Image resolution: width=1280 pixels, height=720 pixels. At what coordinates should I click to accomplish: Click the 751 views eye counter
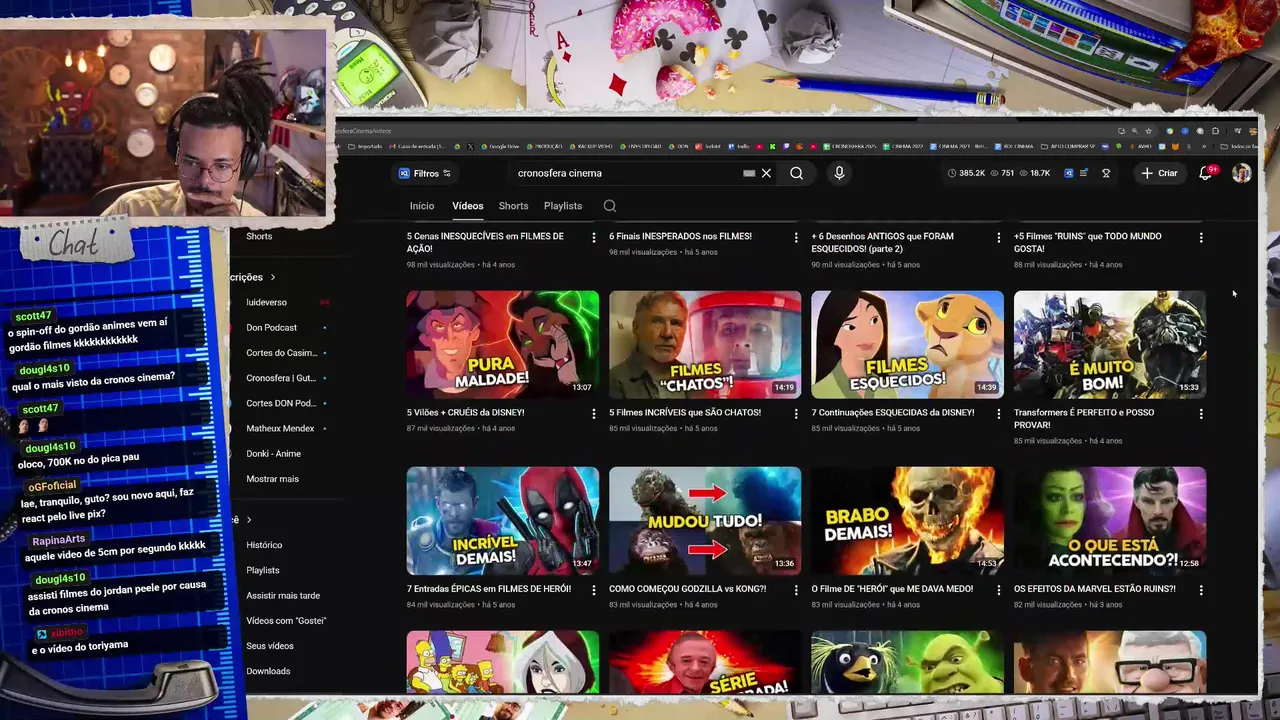1002,173
